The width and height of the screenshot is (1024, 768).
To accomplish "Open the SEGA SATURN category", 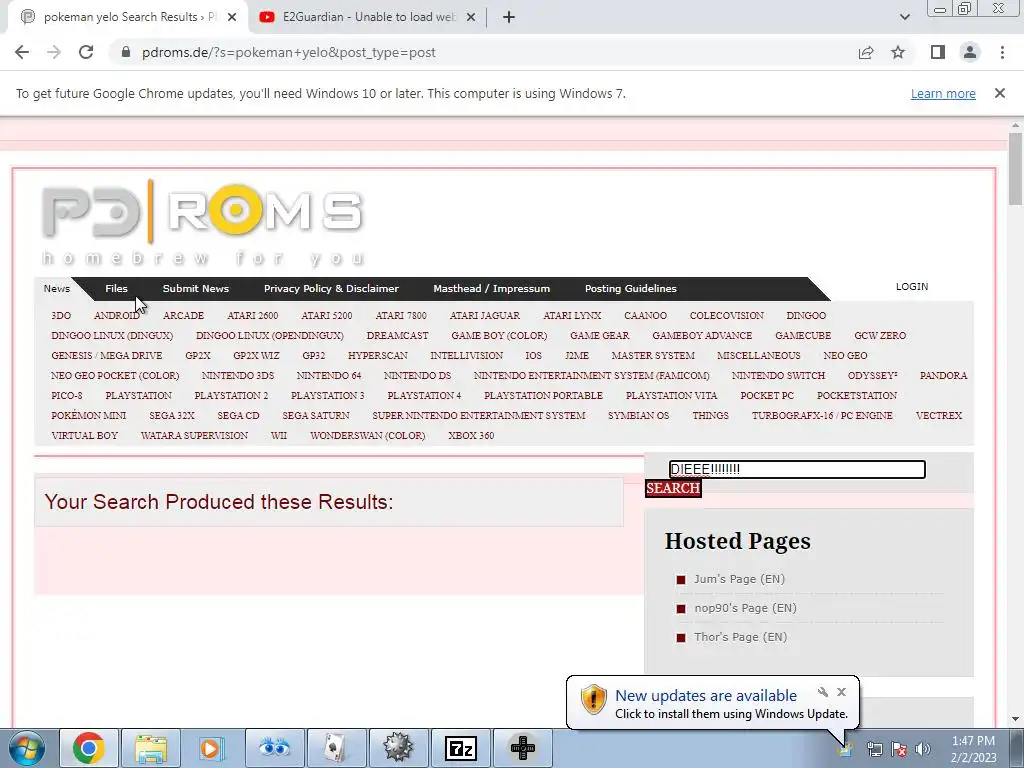I will pyautogui.click(x=315, y=415).
